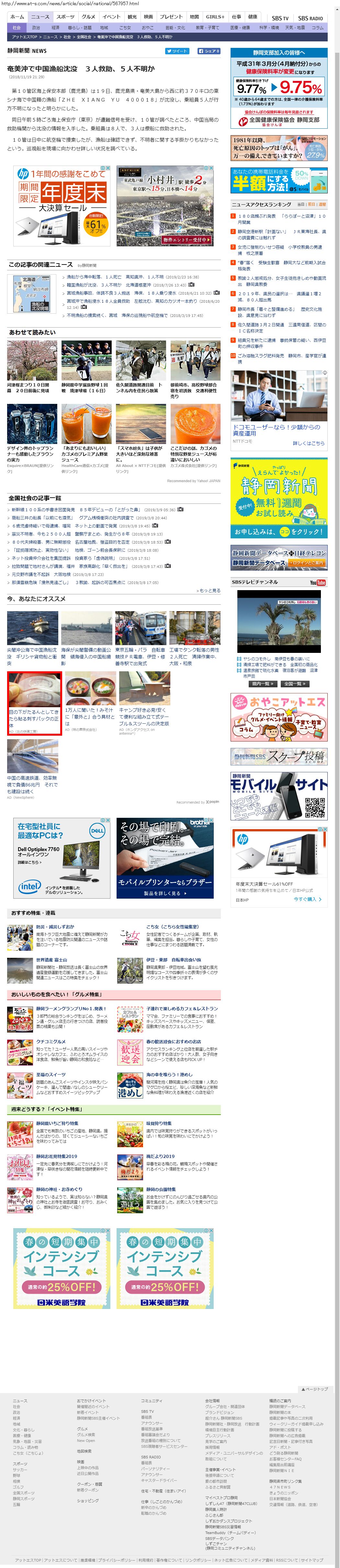Open the 防災・減災しずおか feature

coord(55,926)
